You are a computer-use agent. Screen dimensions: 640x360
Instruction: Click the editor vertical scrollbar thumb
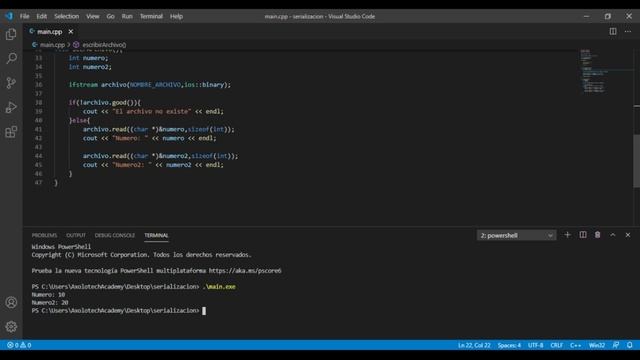pyautogui.click(x=636, y=161)
